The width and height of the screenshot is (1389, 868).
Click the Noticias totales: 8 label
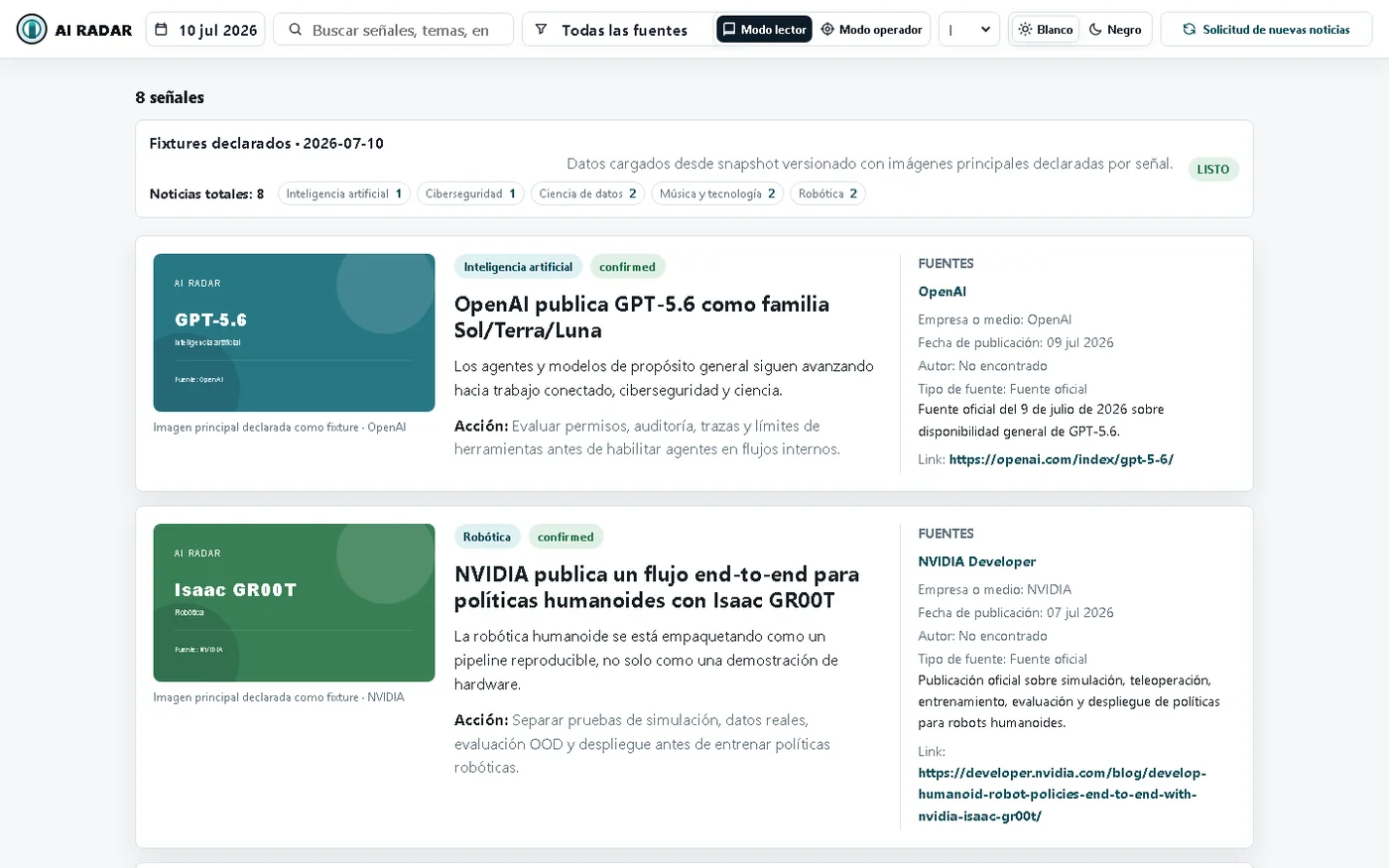tap(206, 193)
